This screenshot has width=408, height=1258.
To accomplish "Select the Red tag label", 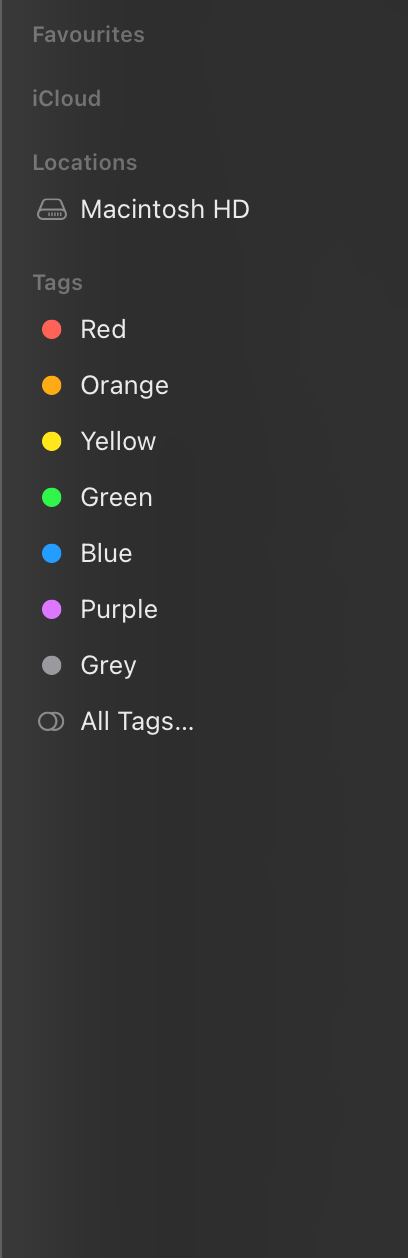I will coord(103,330).
